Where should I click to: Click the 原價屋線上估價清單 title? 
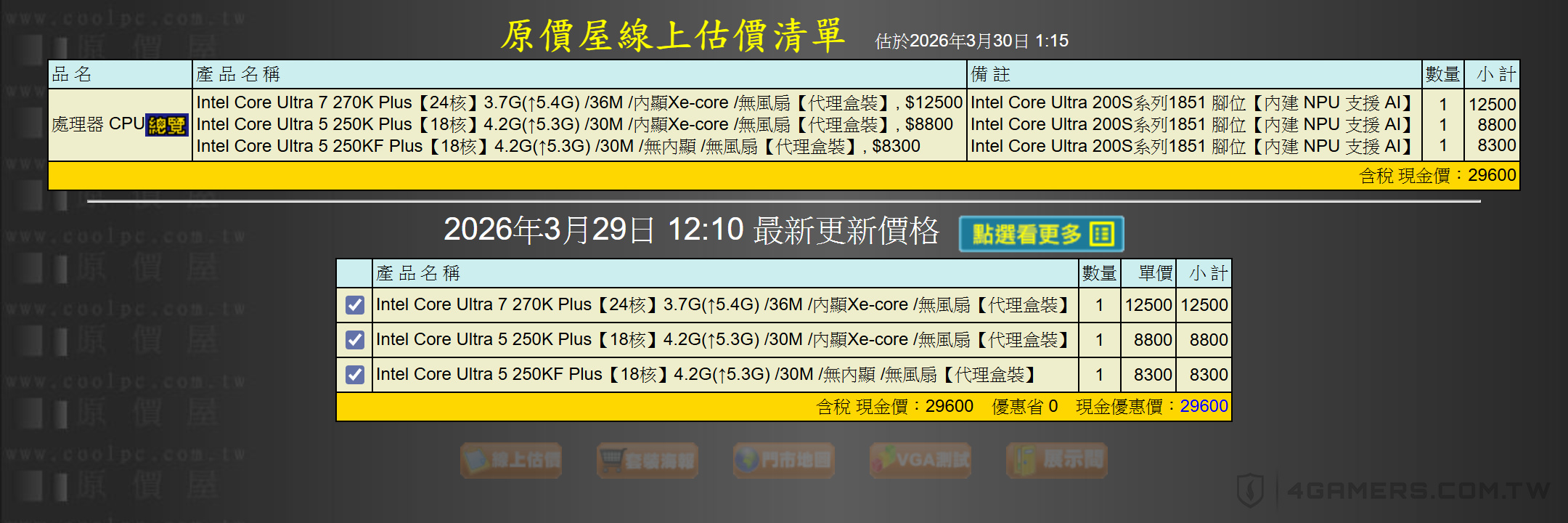tap(673, 36)
